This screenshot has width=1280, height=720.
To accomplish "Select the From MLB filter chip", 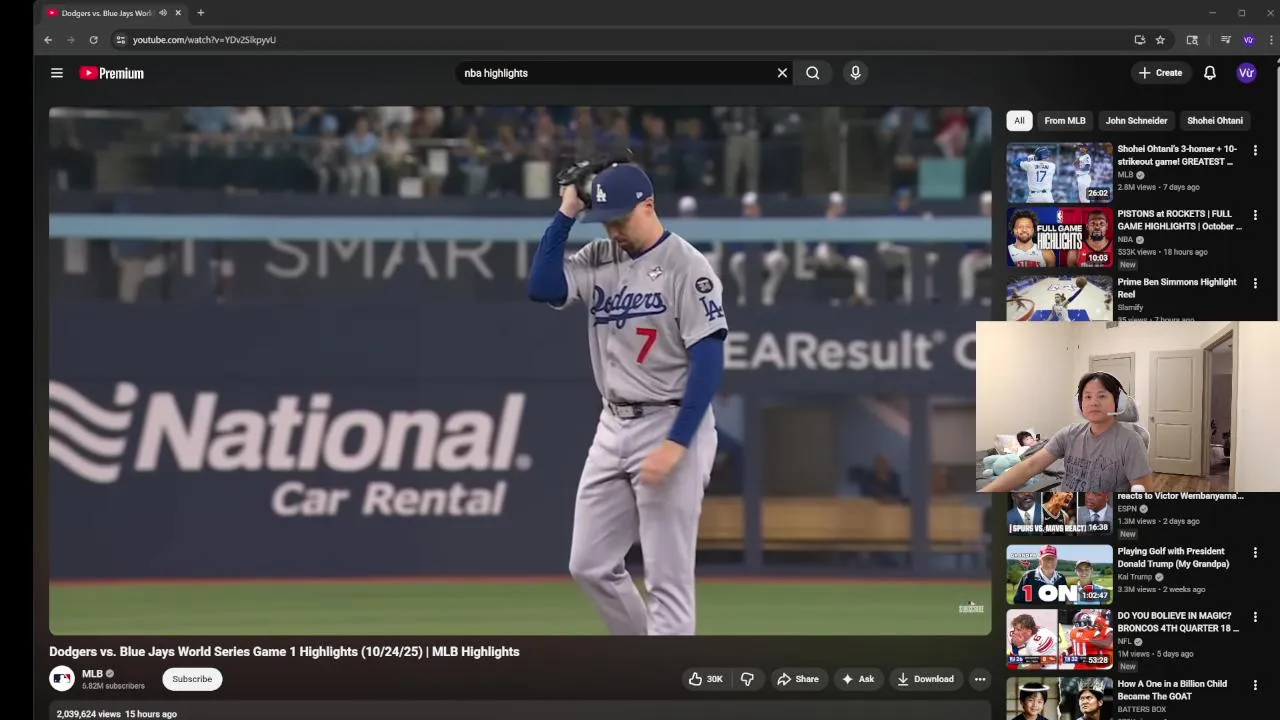I will pos(1064,121).
